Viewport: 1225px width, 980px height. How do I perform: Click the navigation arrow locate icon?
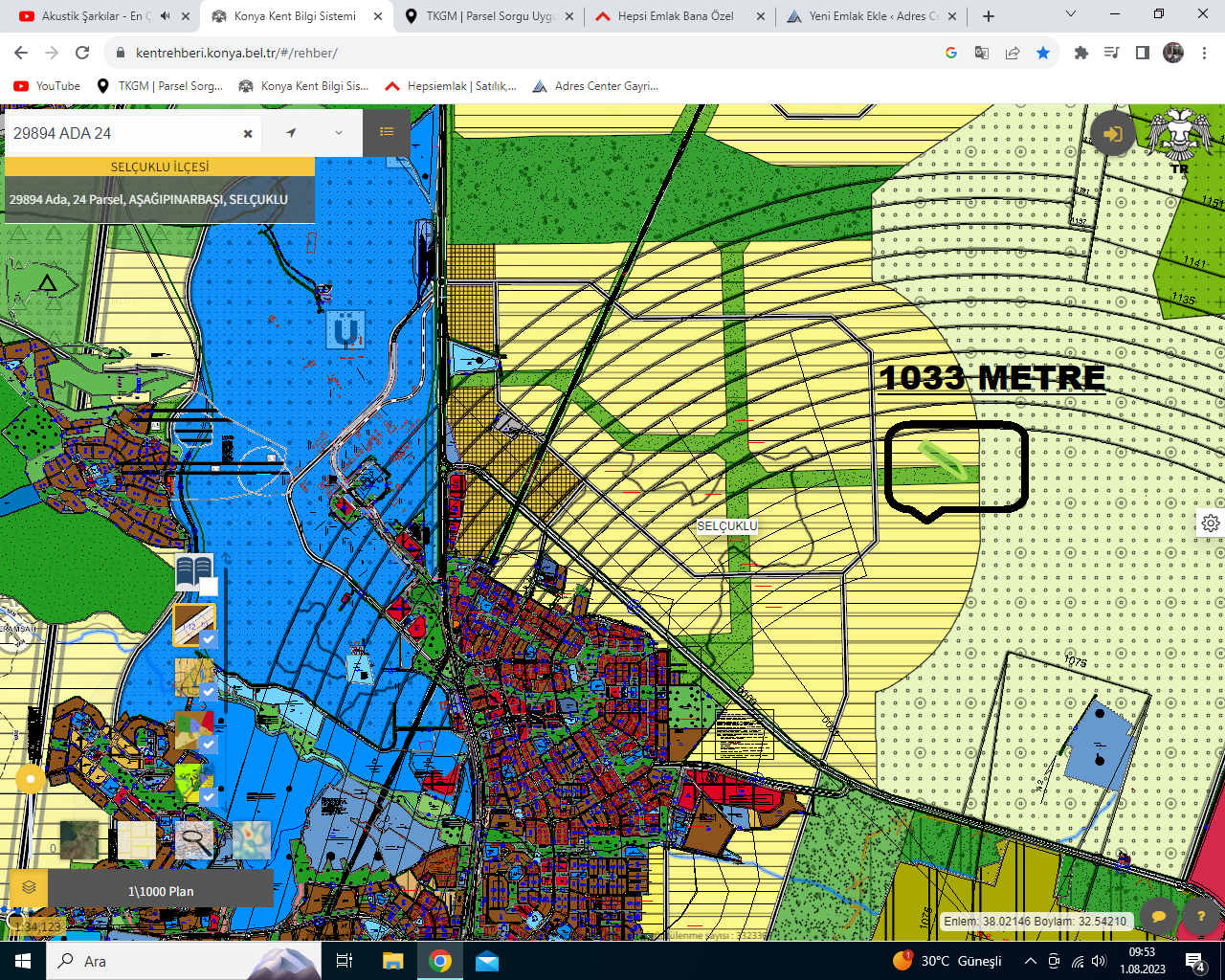coord(291,133)
